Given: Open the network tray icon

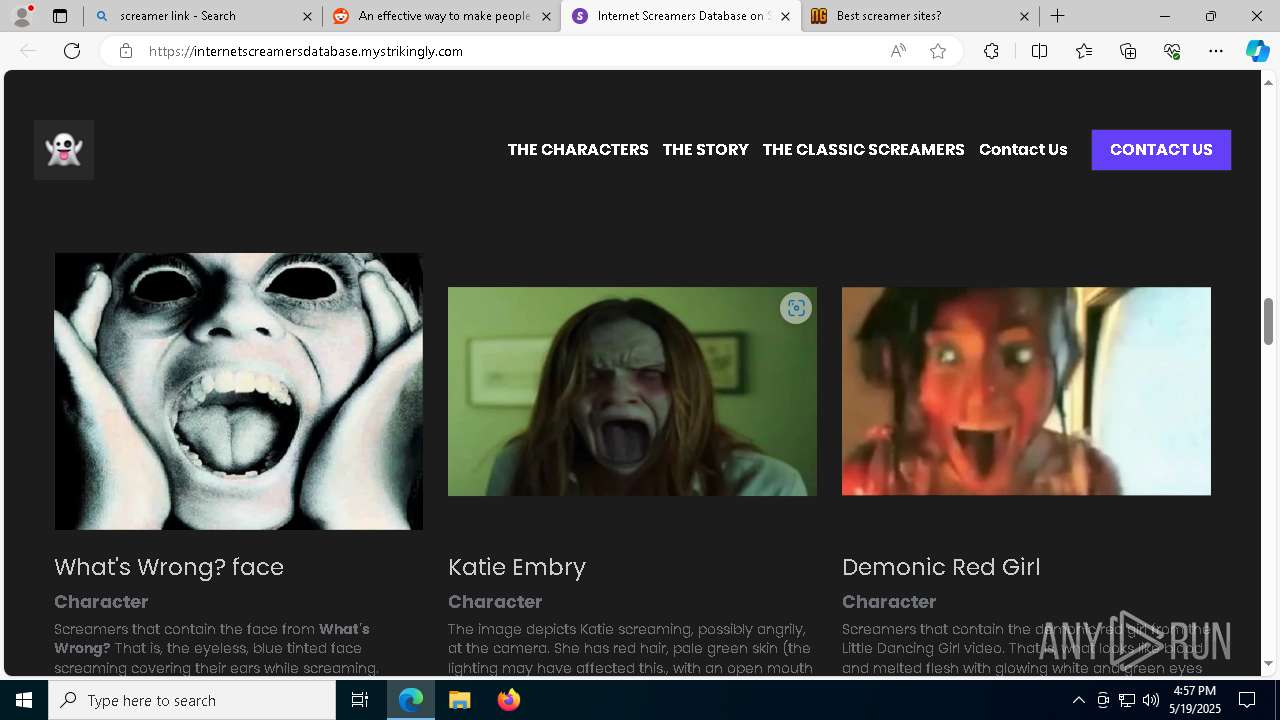Looking at the screenshot, I should [1126, 700].
